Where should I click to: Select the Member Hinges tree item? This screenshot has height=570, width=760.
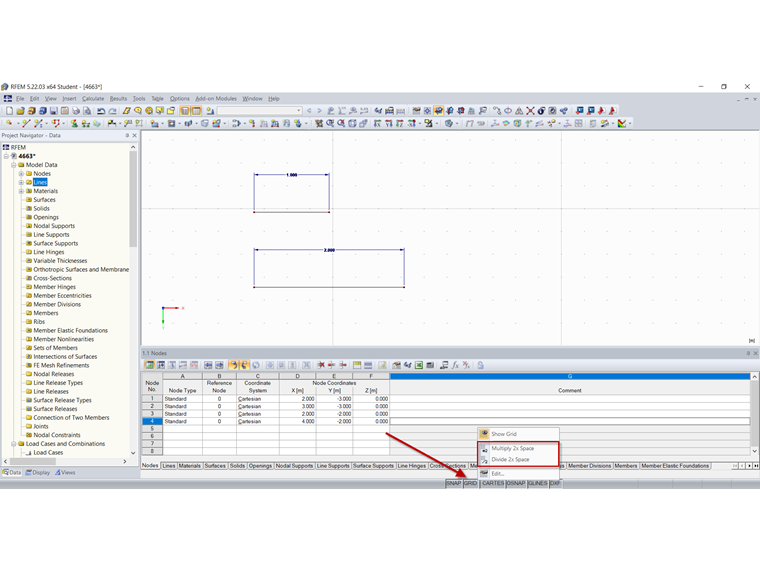(54, 287)
